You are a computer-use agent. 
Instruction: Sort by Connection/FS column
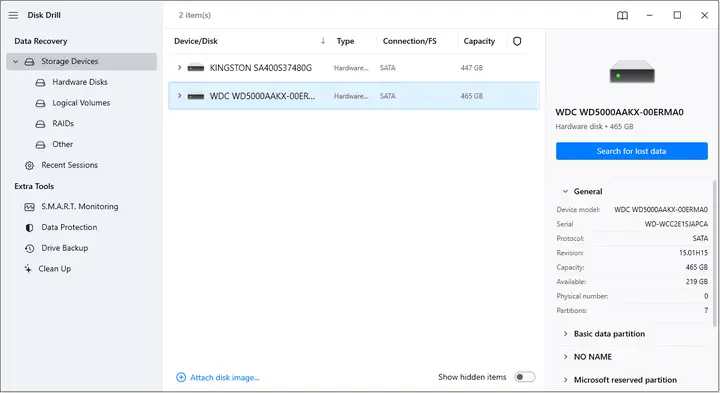[x=410, y=41]
